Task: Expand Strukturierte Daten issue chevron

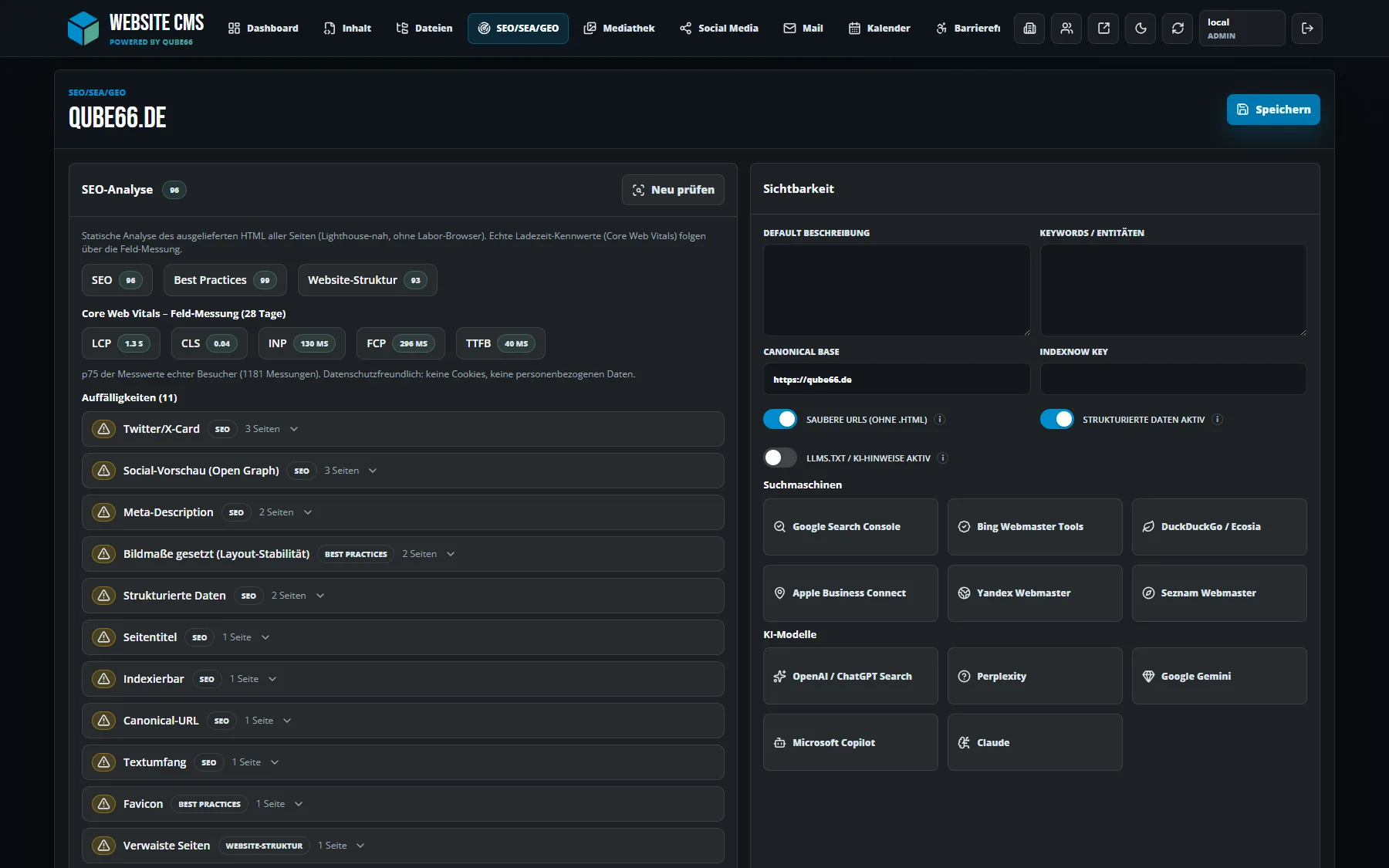Action: (320, 596)
